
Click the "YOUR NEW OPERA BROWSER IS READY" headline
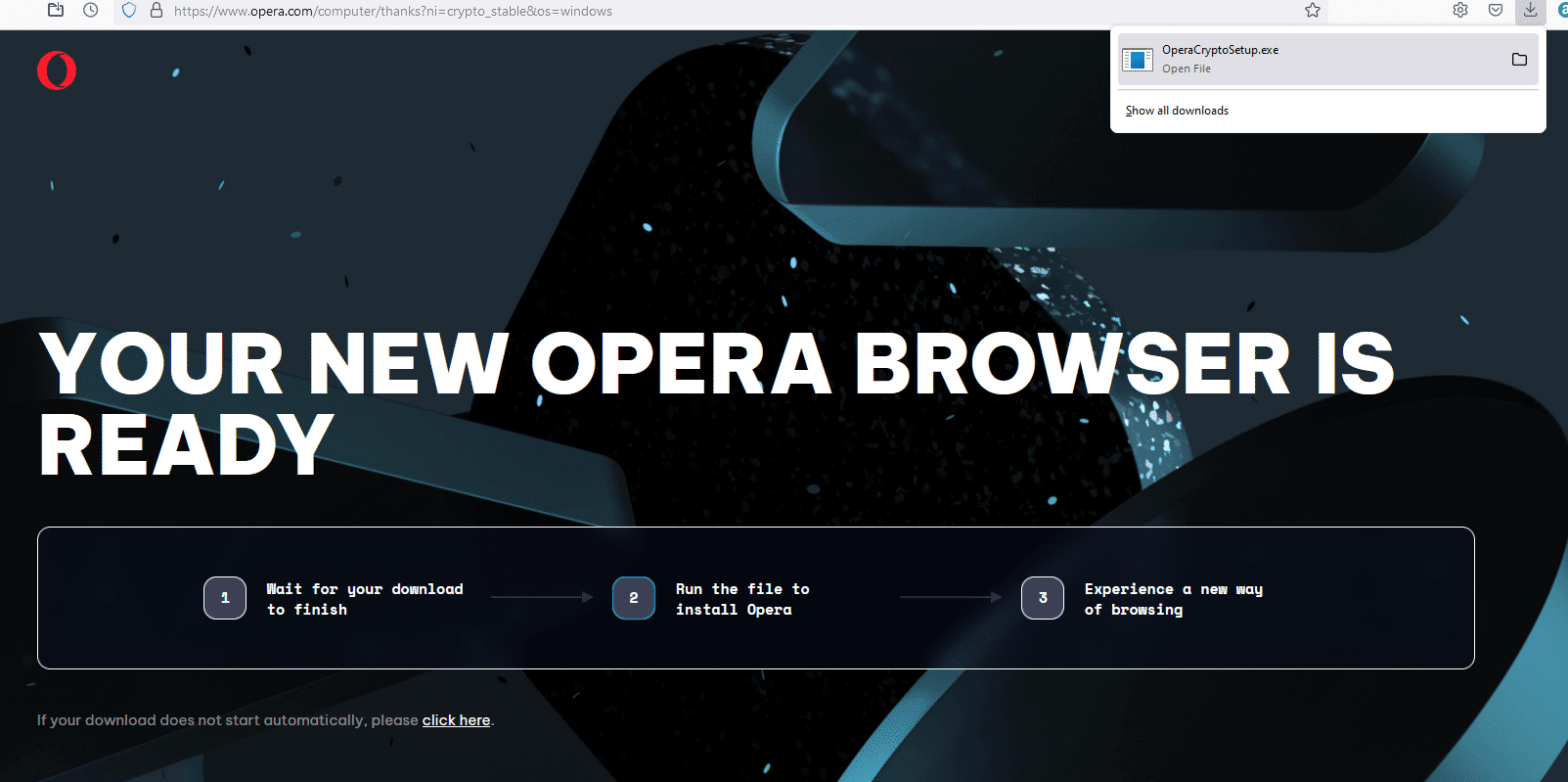(717, 403)
